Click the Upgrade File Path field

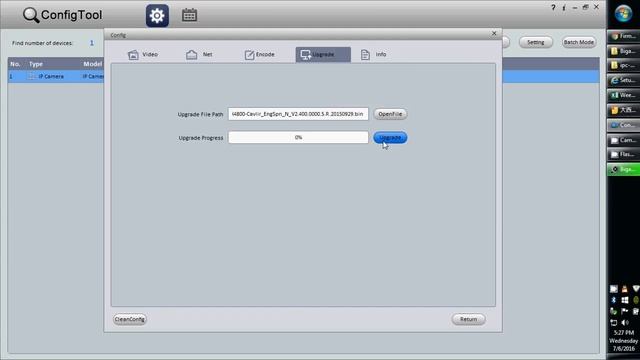coord(298,114)
